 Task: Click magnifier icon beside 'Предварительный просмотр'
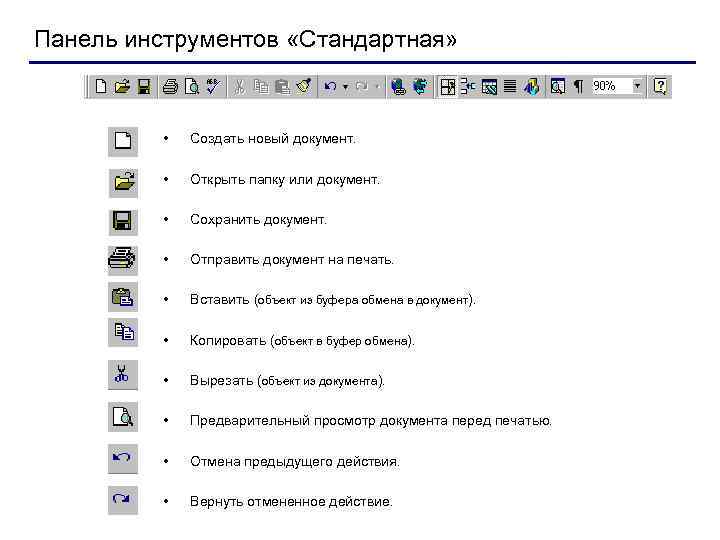point(123,416)
